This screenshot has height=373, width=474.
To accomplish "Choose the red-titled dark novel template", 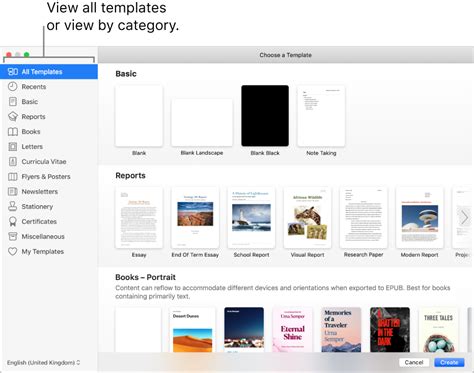I will coord(390,330).
